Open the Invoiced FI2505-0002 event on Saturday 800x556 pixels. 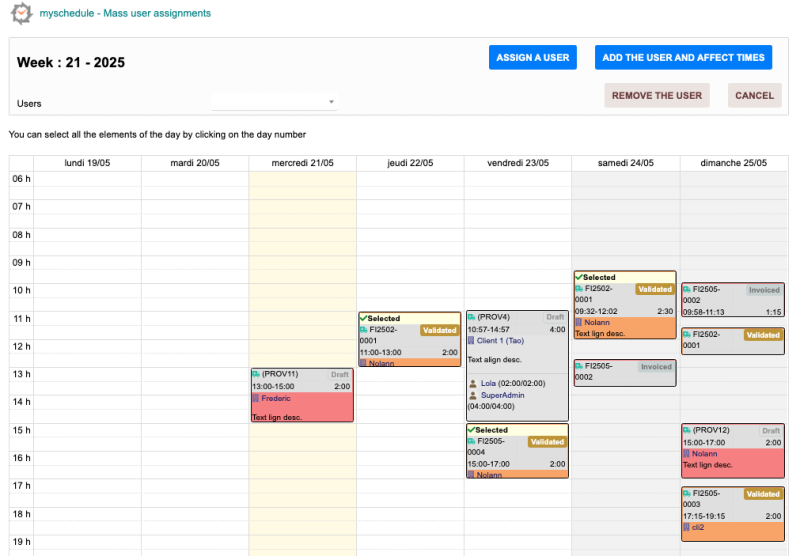624,373
